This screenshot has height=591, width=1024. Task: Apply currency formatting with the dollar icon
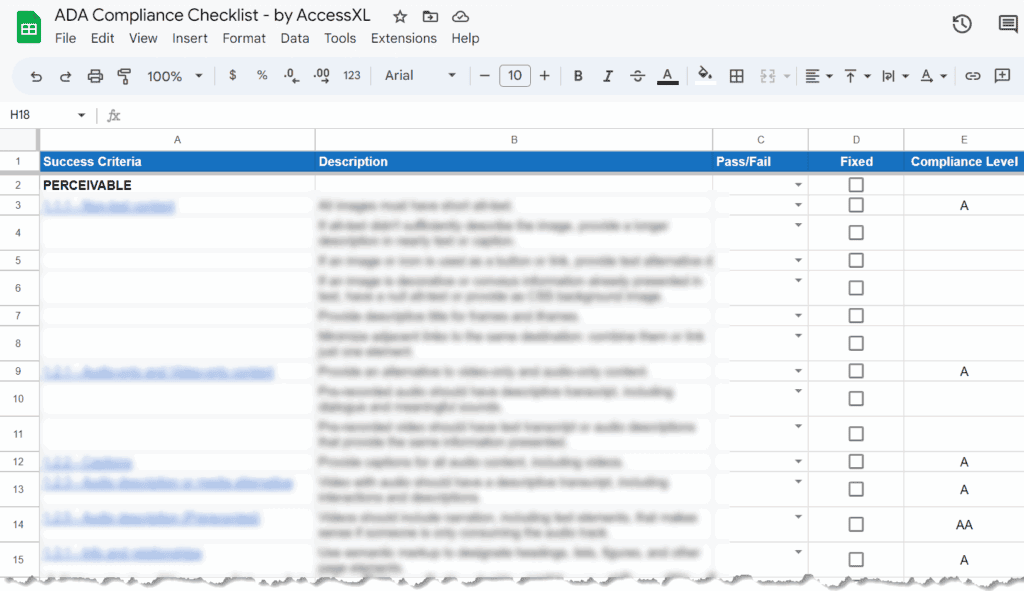point(232,75)
